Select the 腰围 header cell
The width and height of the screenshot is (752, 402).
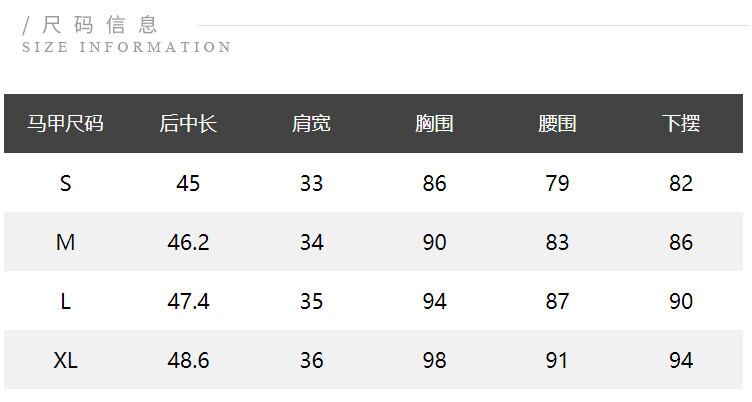tap(557, 124)
